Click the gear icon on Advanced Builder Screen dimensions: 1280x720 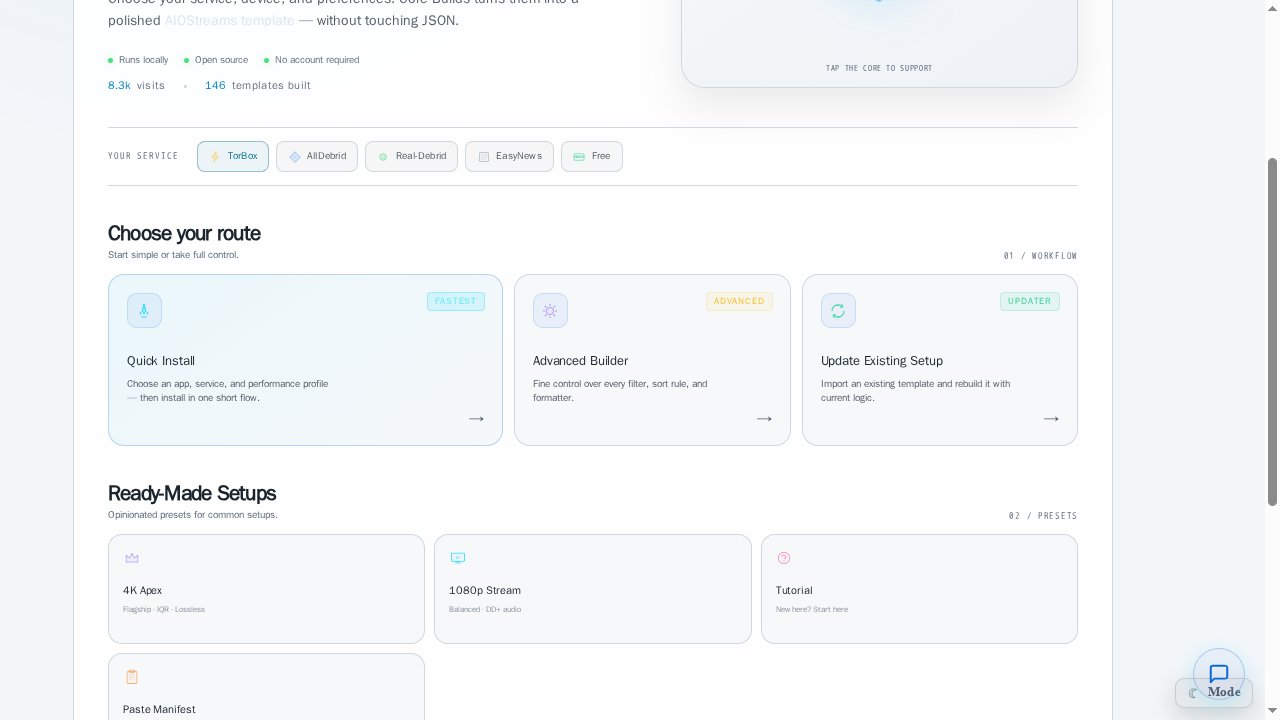550,311
